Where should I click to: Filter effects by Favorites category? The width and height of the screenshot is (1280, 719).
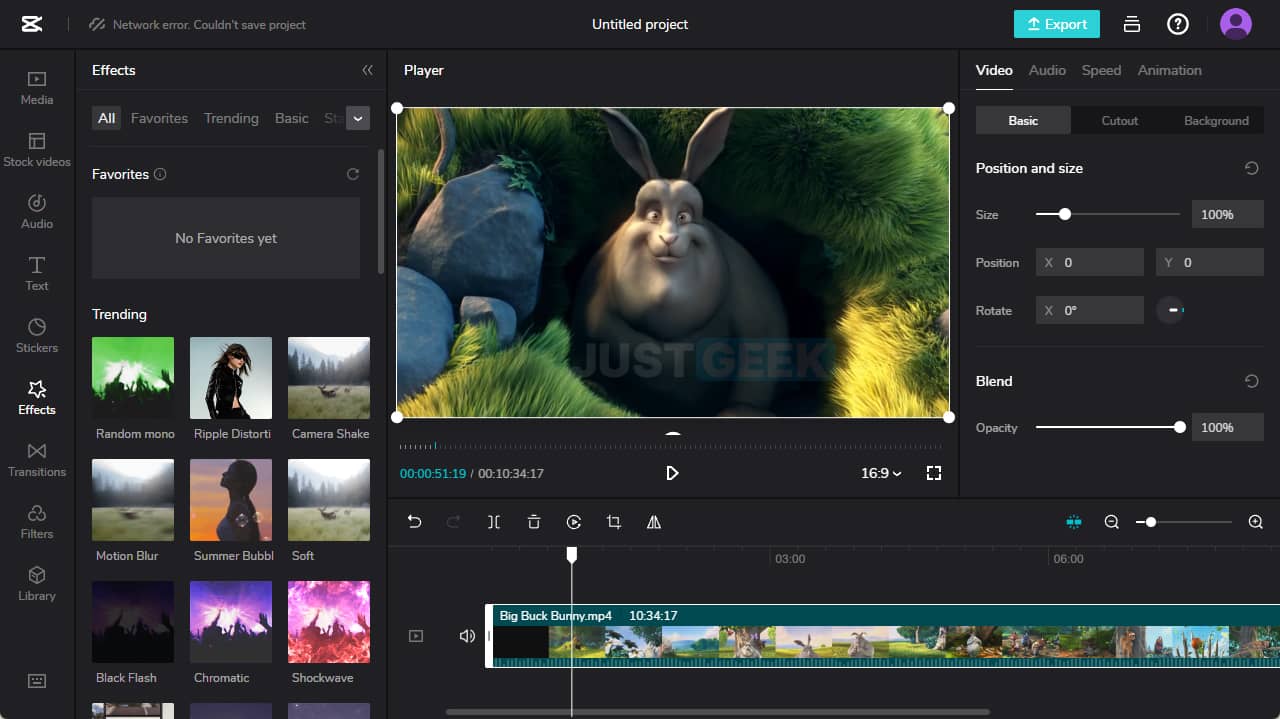click(x=159, y=118)
